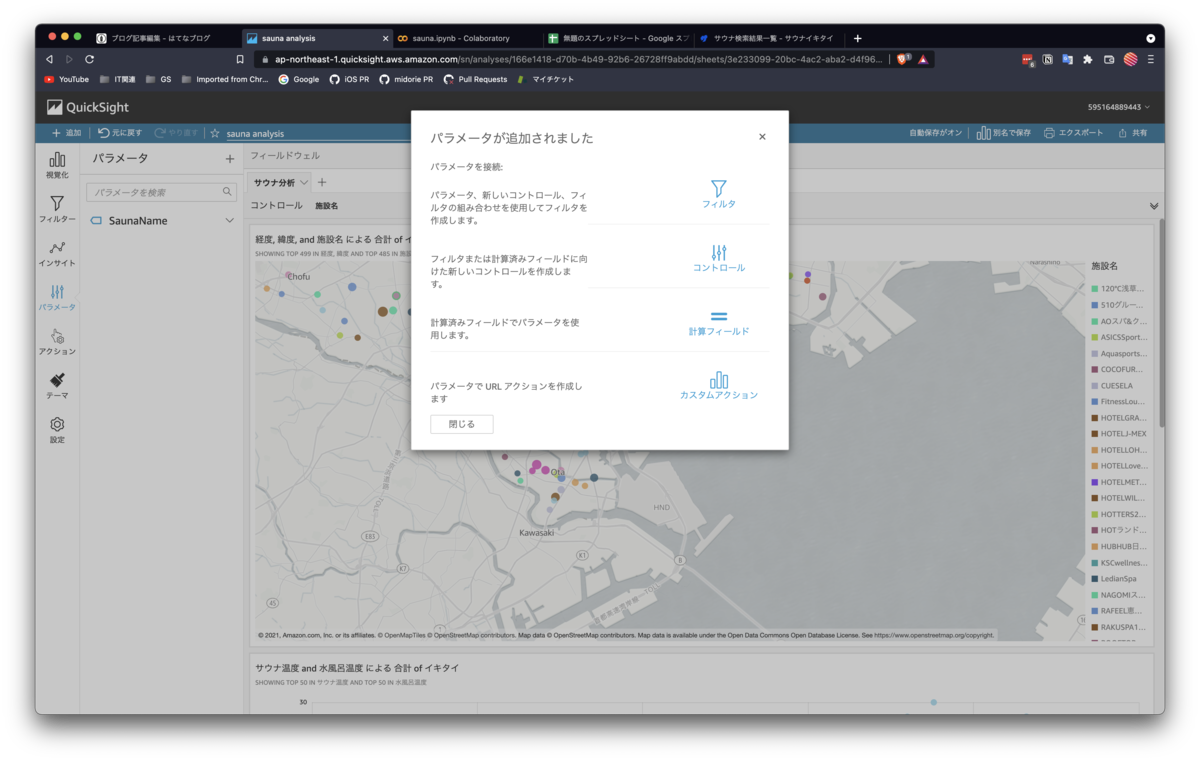Image resolution: width=1200 pixels, height=761 pixels.
Task: Click the Brave Rewards triangle icon
Action: tap(923, 59)
